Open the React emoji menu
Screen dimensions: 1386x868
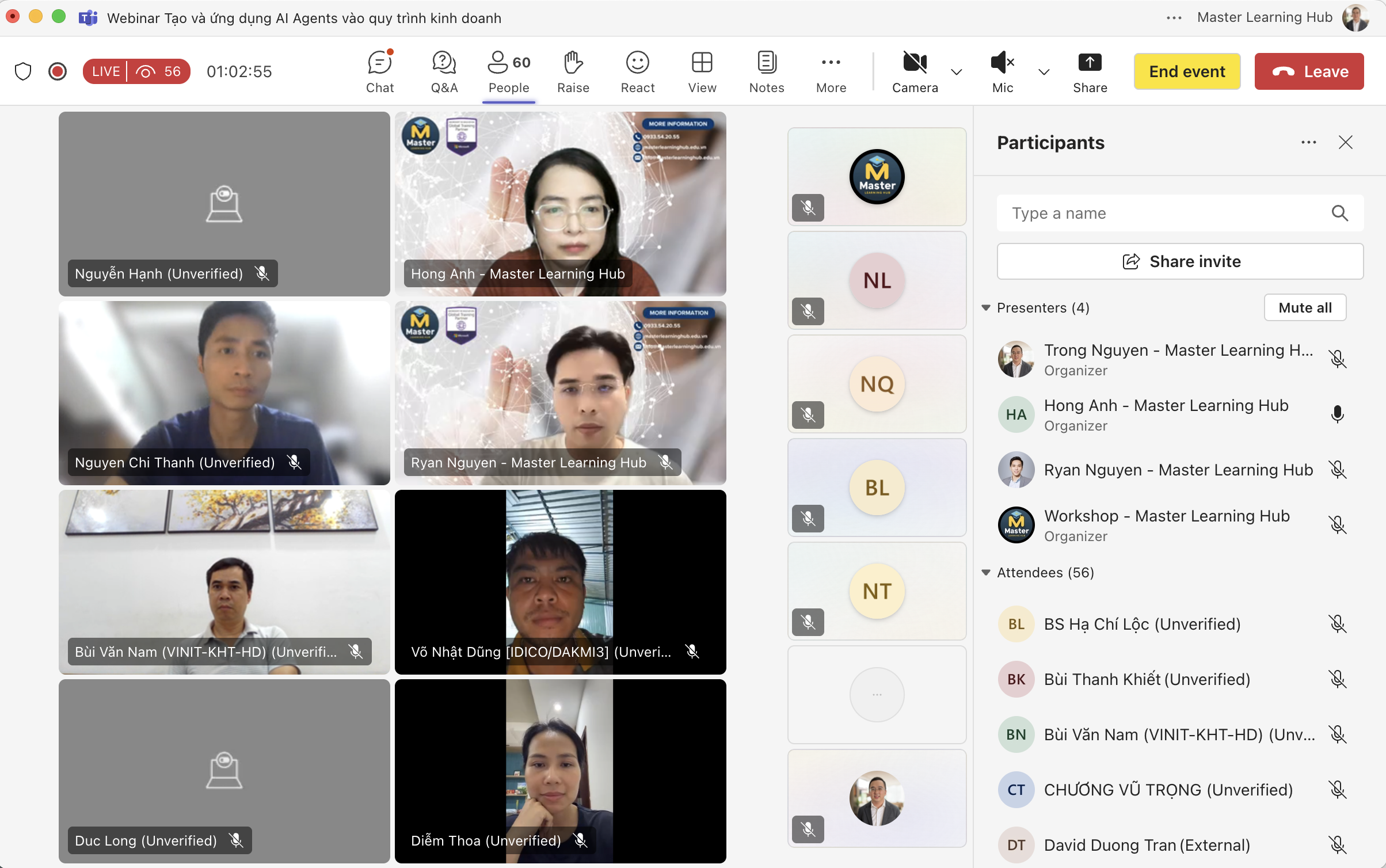click(x=638, y=72)
